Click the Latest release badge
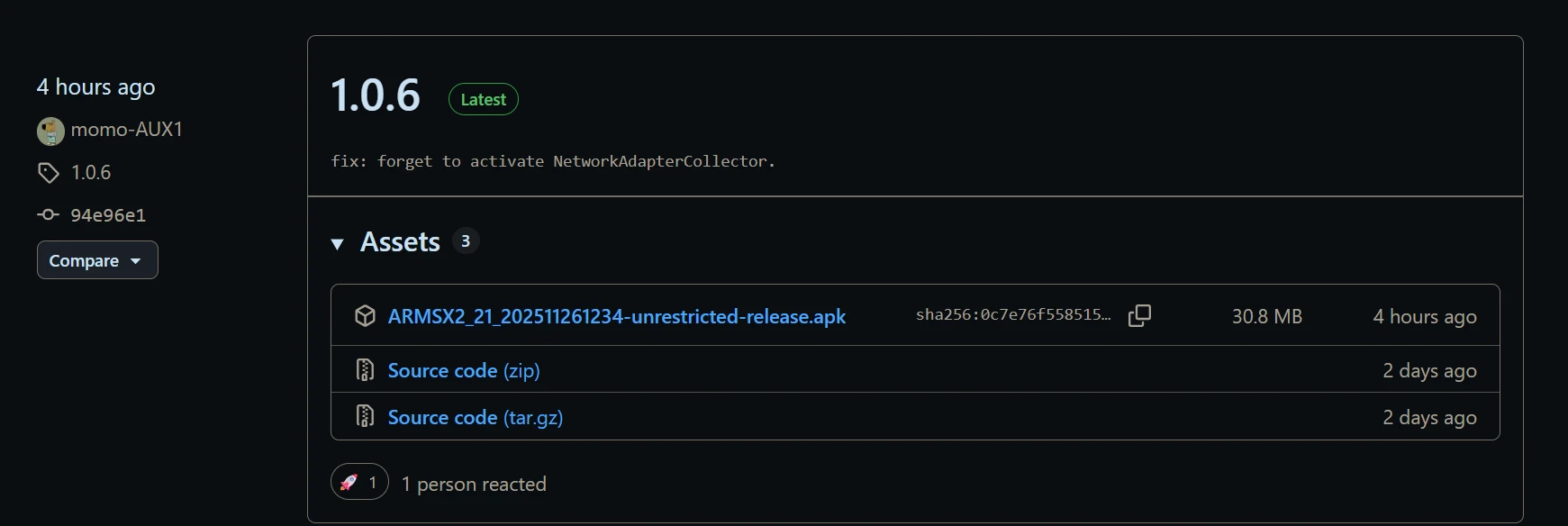 coord(484,99)
